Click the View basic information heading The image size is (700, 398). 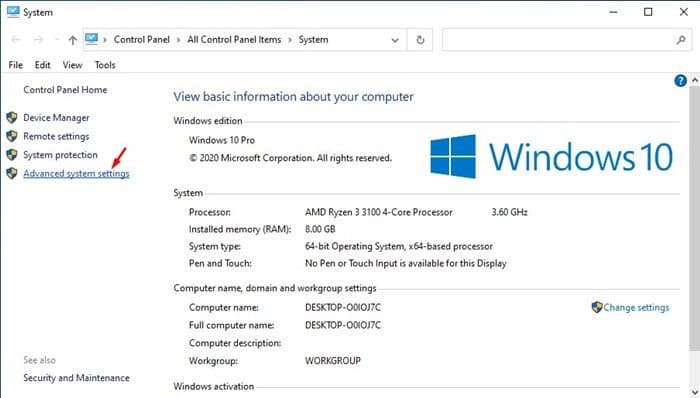coord(293,97)
